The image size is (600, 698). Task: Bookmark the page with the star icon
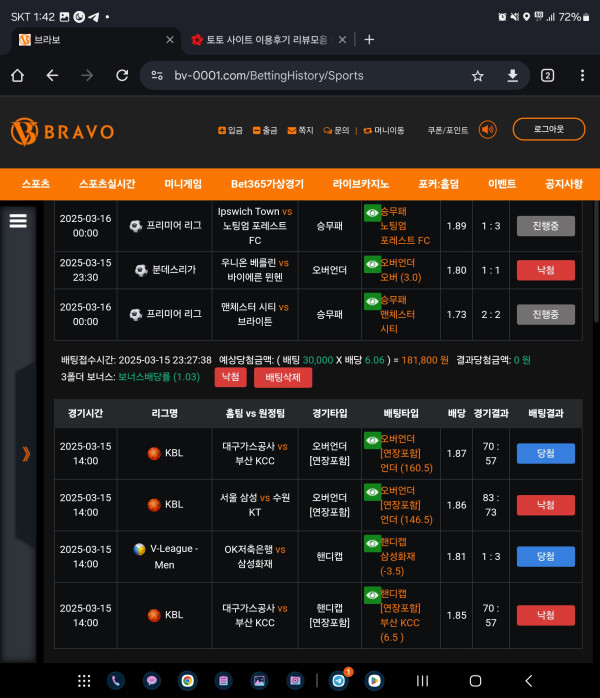[478, 75]
